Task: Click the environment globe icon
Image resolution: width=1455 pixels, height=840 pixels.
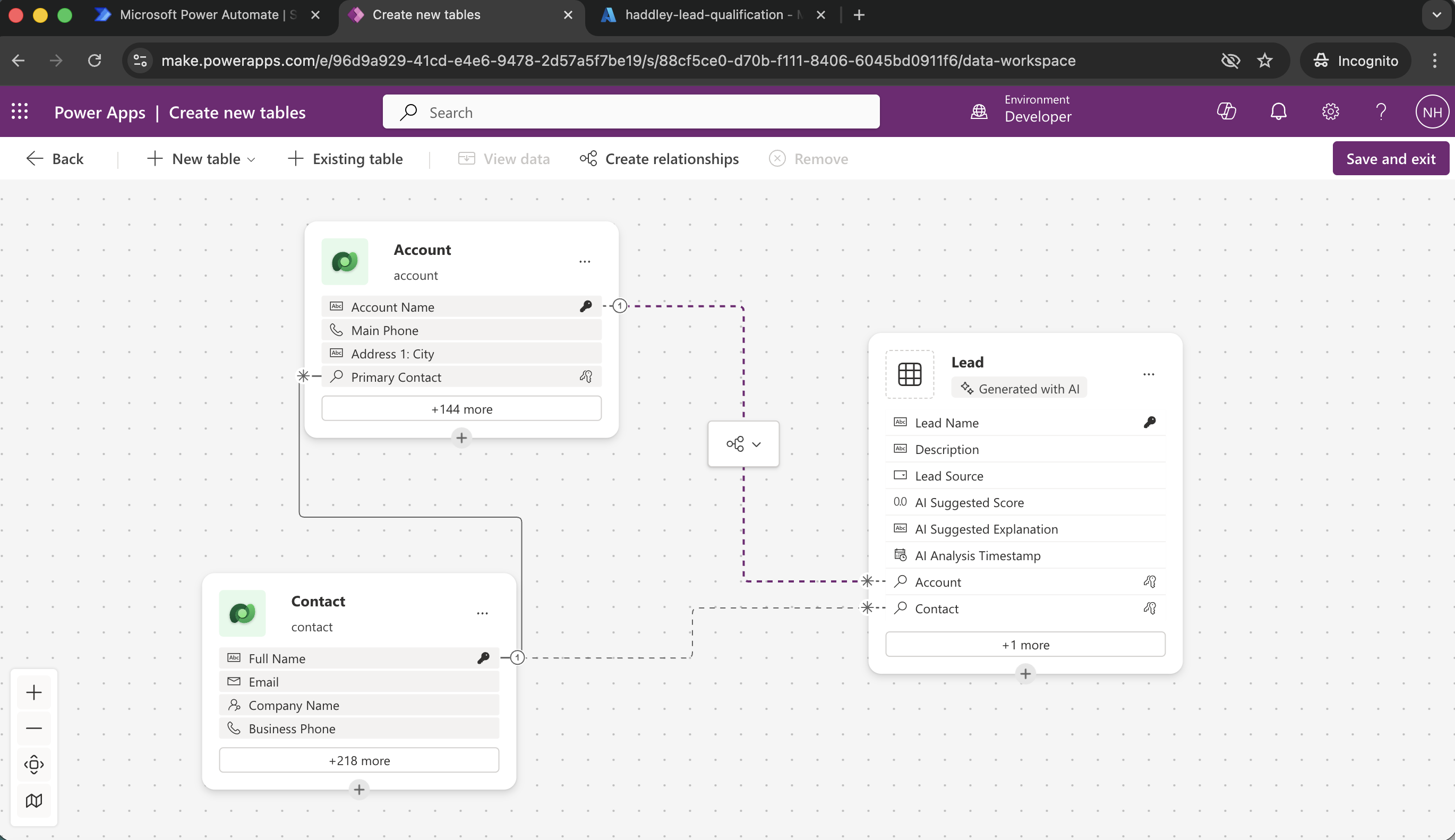Action: click(x=978, y=112)
